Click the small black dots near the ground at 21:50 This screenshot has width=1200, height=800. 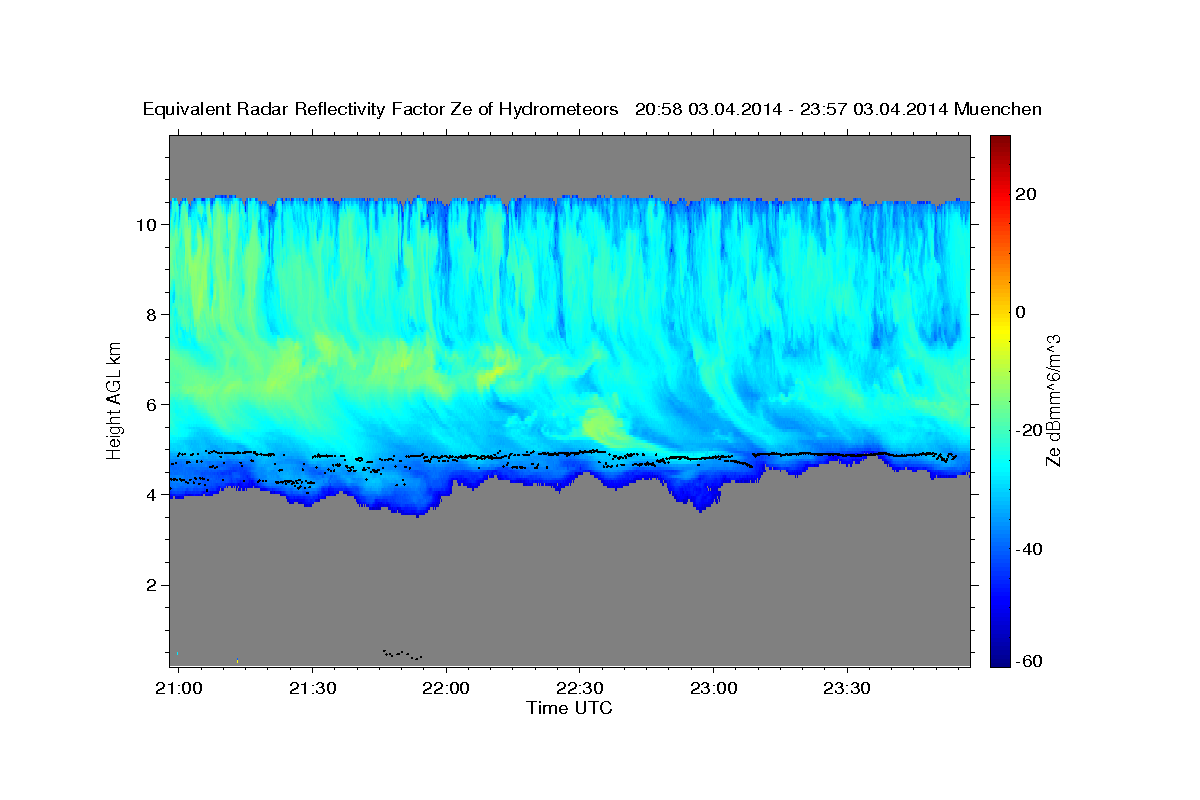(x=403, y=654)
